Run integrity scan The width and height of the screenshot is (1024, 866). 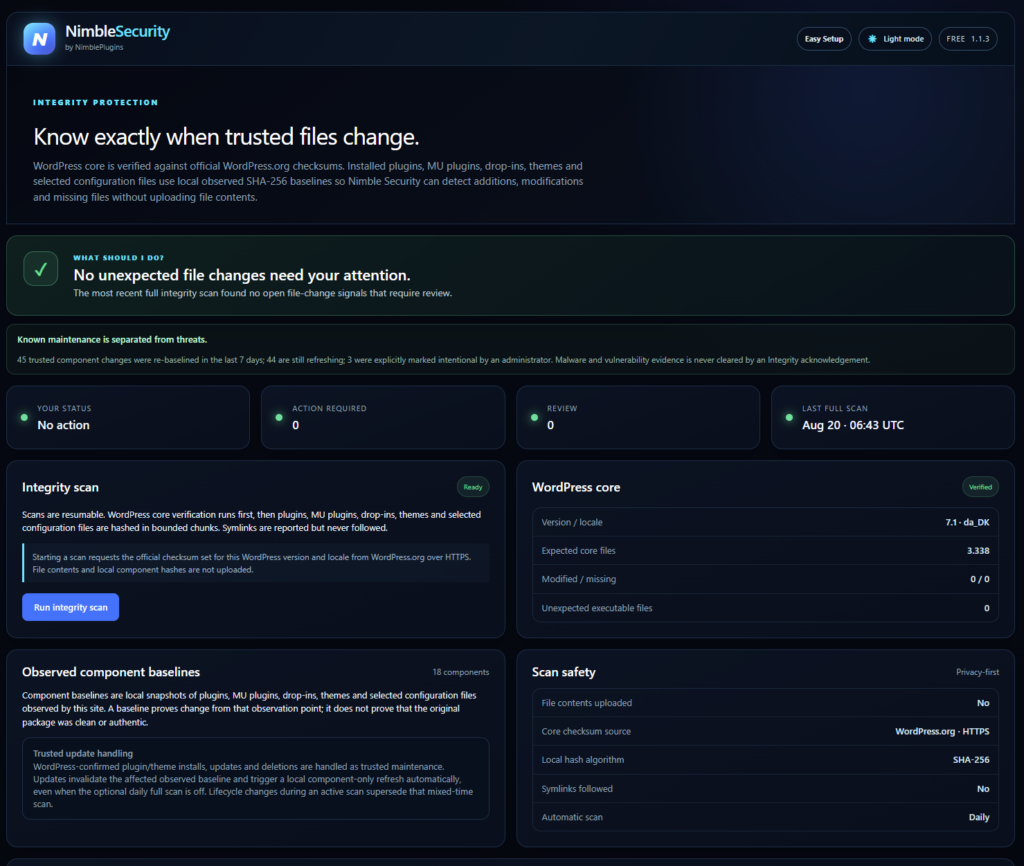[71, 607]
